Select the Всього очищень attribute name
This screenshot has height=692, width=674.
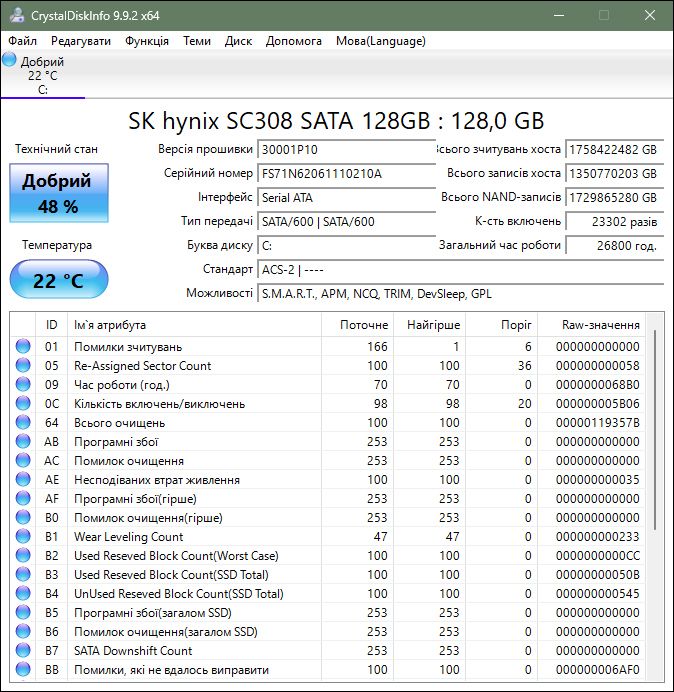coord(120,423)
